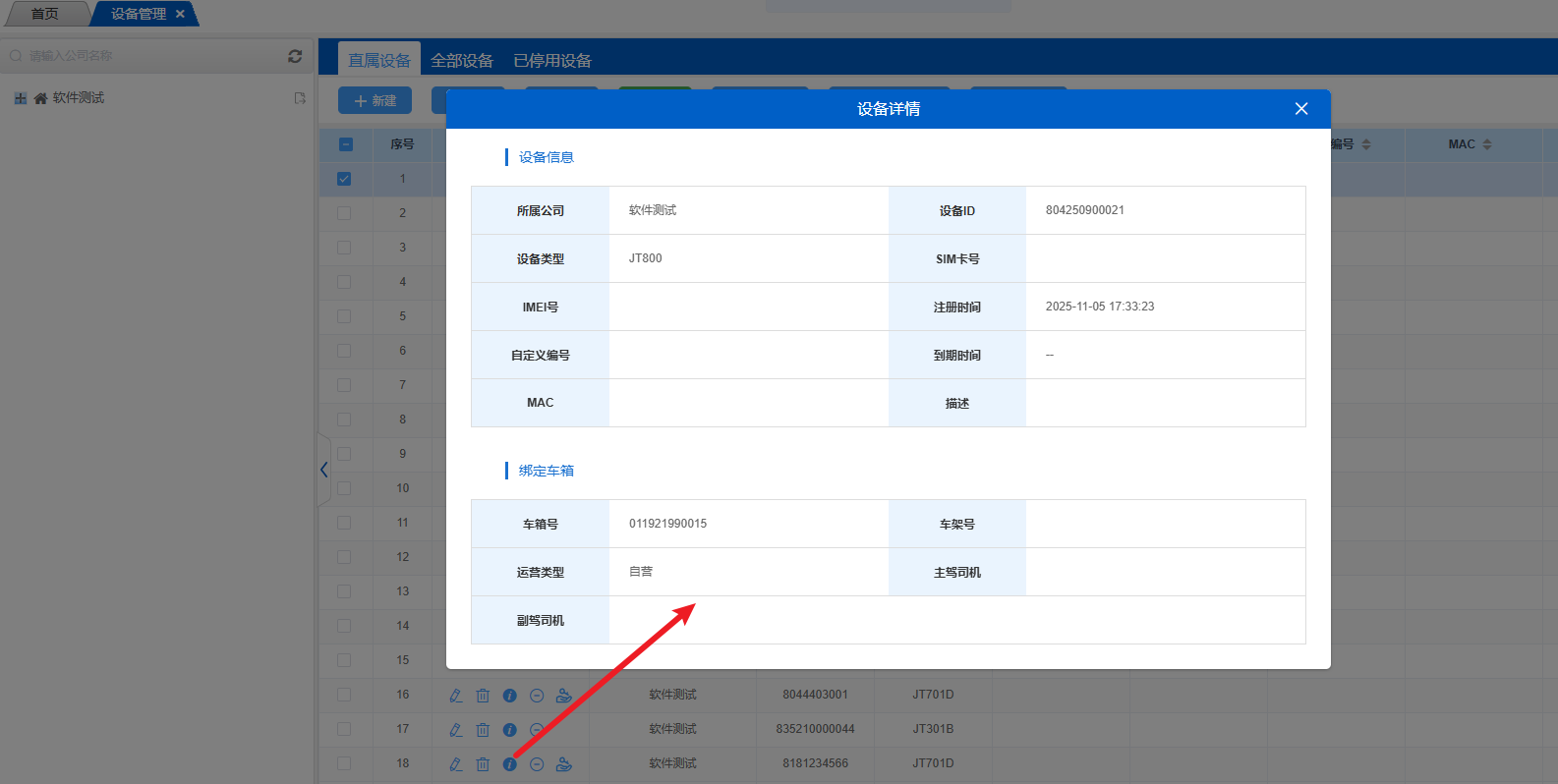Click the export icon next to 软件测试

[x=300, y=98]
